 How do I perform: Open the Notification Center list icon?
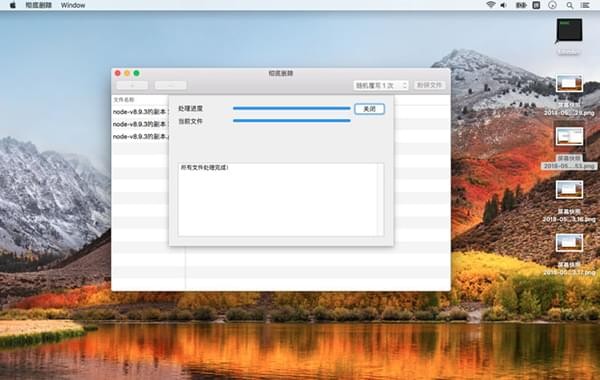click(585, 5)
